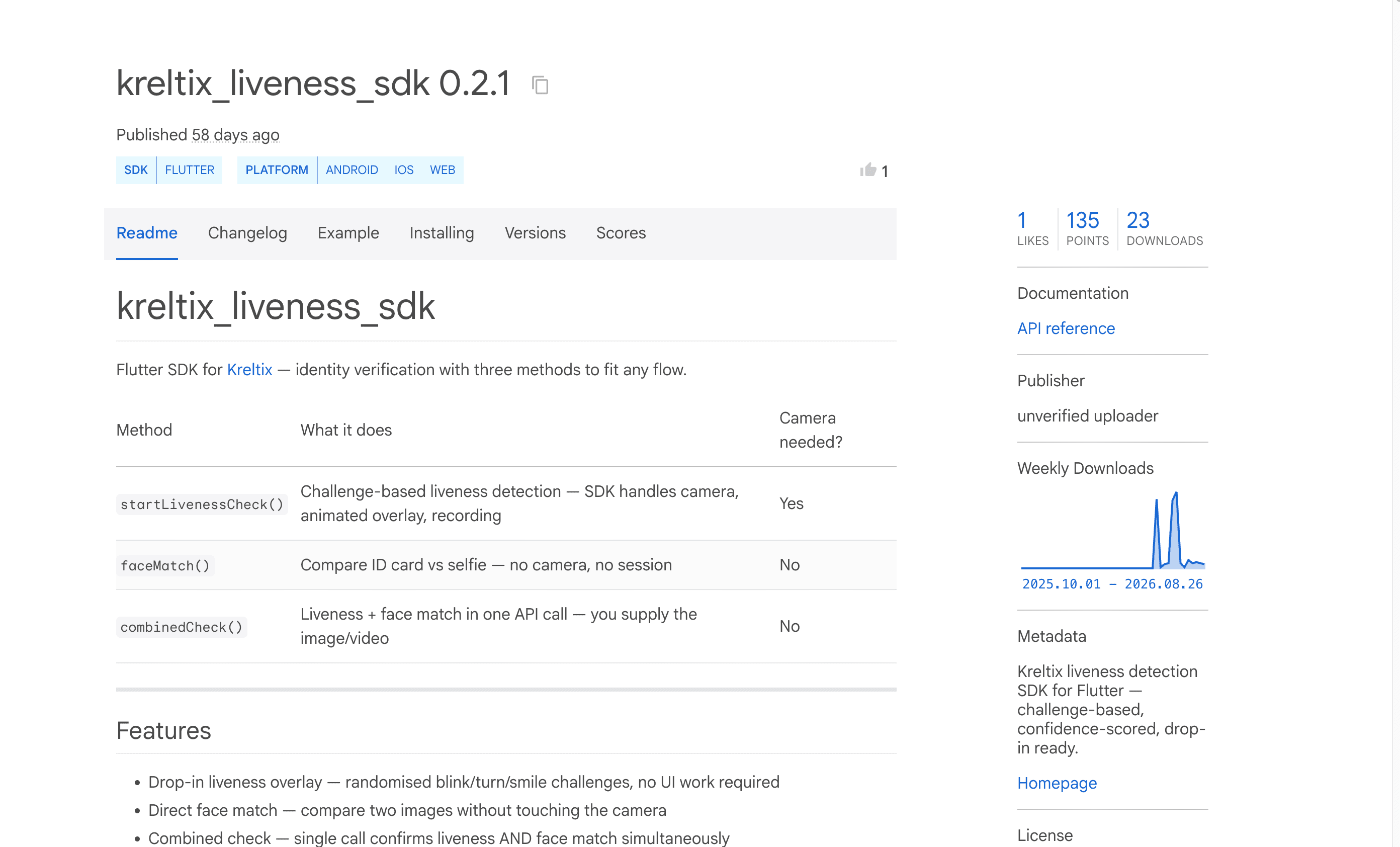The width and height of the screenshot is (1400, 847).
Task: Click the 'Direct face match' bullet item
Action: [x=407, y=811]
